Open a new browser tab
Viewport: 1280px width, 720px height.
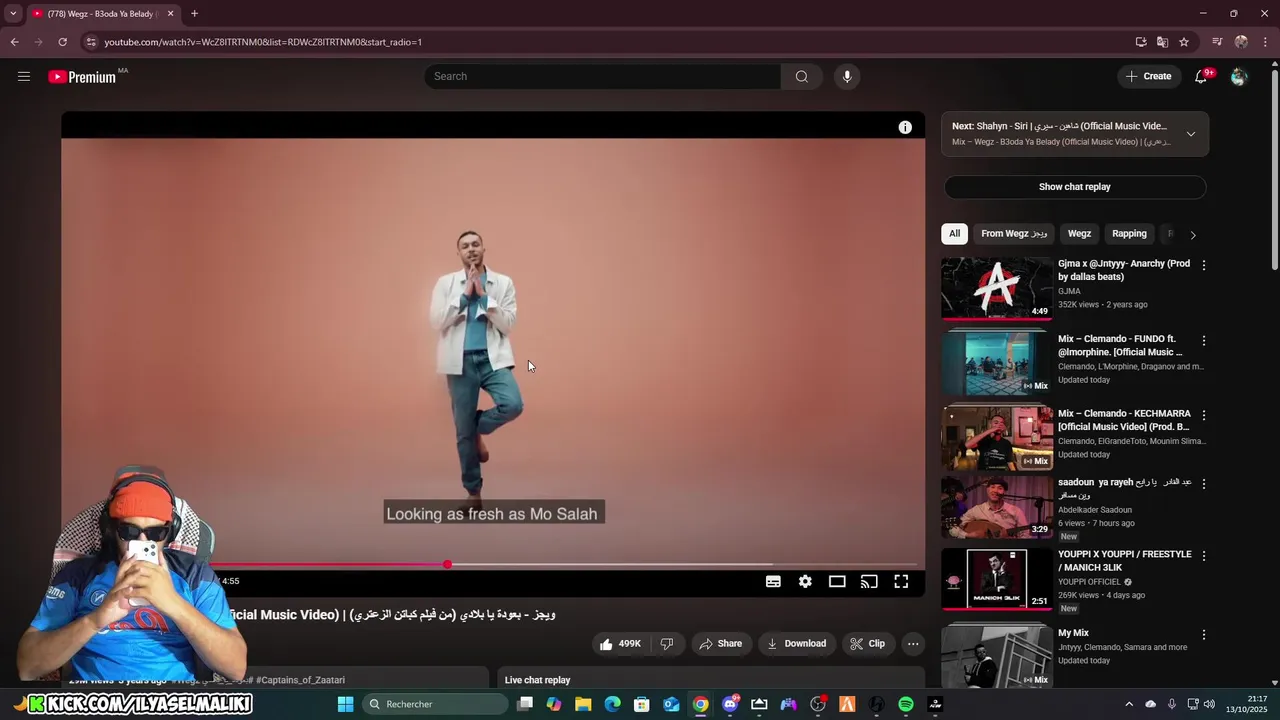194,14
